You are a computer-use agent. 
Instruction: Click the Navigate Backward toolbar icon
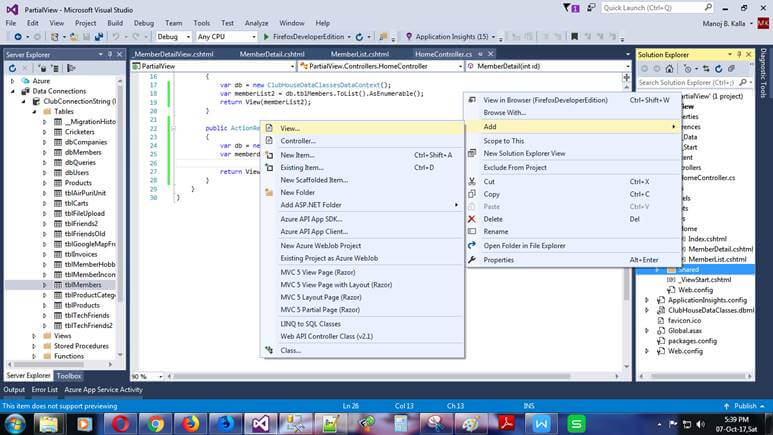pyautogui.click(x=18, y=36)
